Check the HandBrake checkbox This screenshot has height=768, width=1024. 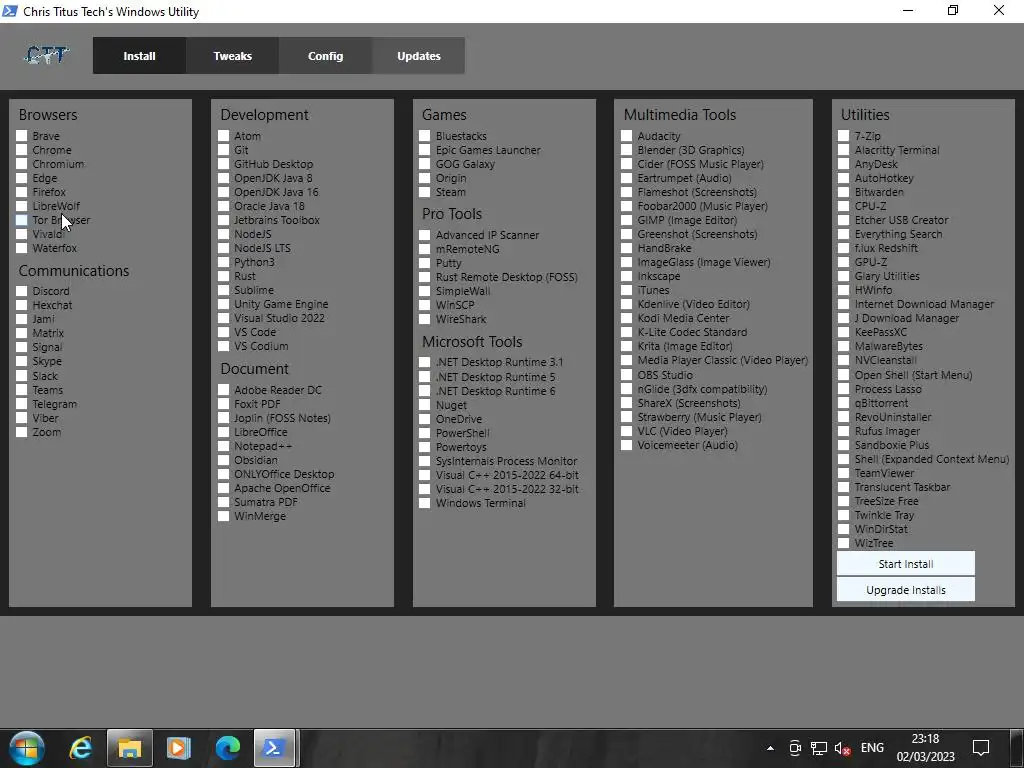[626, 248]
